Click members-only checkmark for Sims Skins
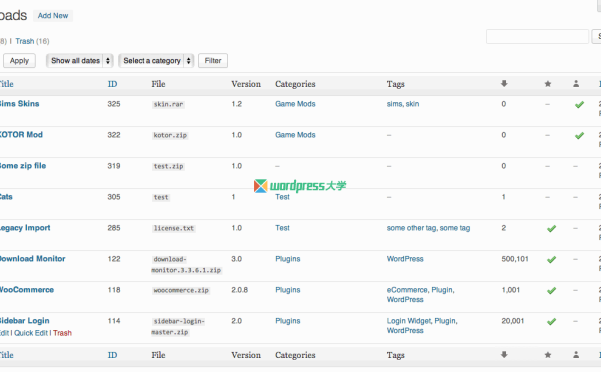 579,104
